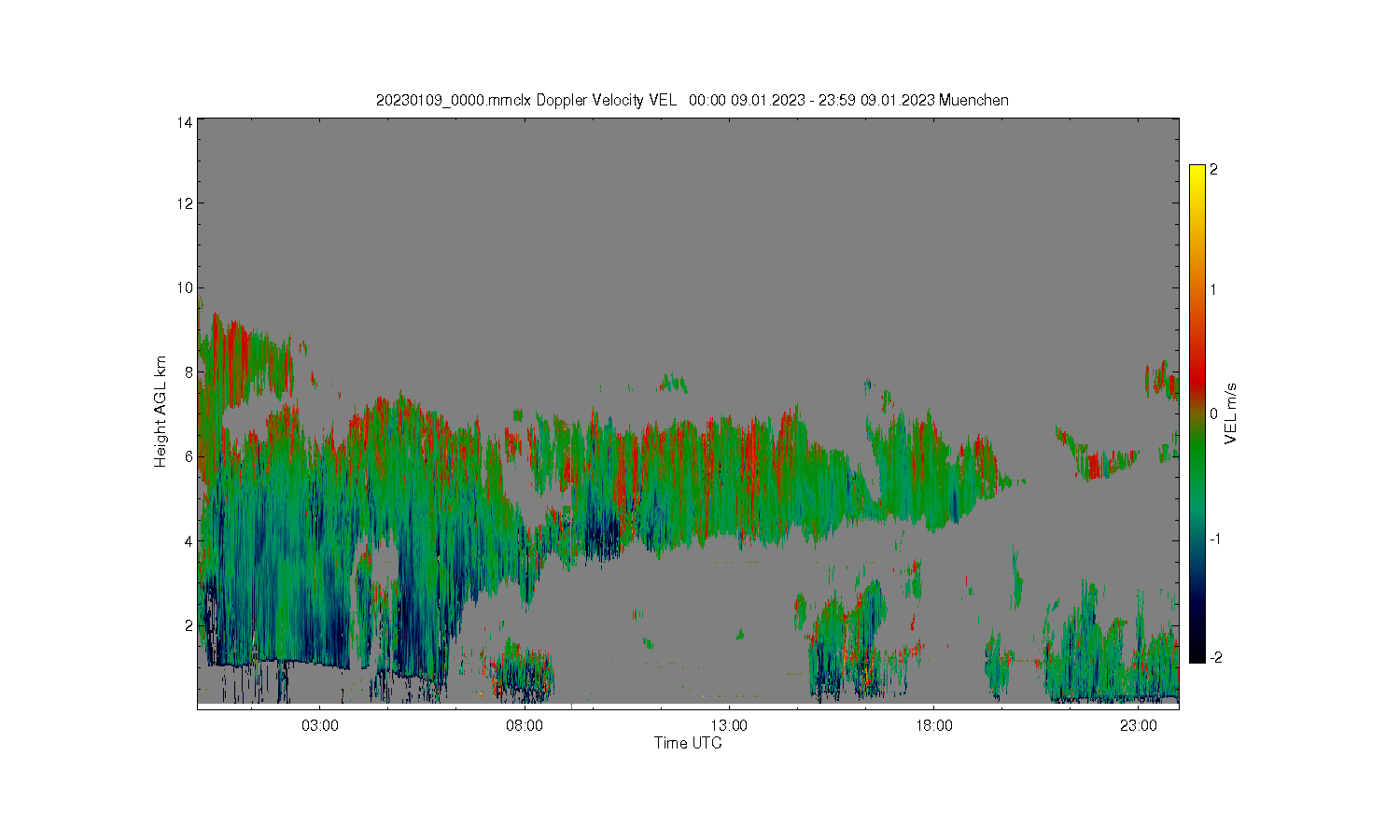Click the height axis label 4
This screenshot has height=840, width=1400.
click(x=189, y=540)
